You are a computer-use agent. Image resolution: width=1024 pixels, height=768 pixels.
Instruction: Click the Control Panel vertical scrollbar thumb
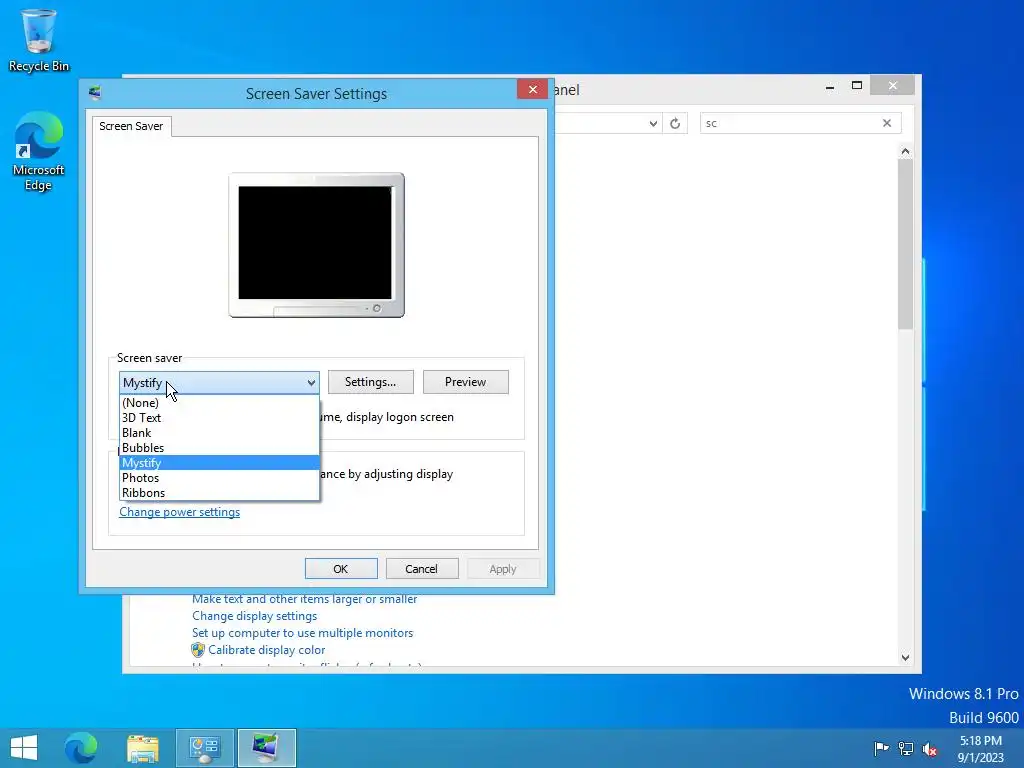click(x=905, y=244)
